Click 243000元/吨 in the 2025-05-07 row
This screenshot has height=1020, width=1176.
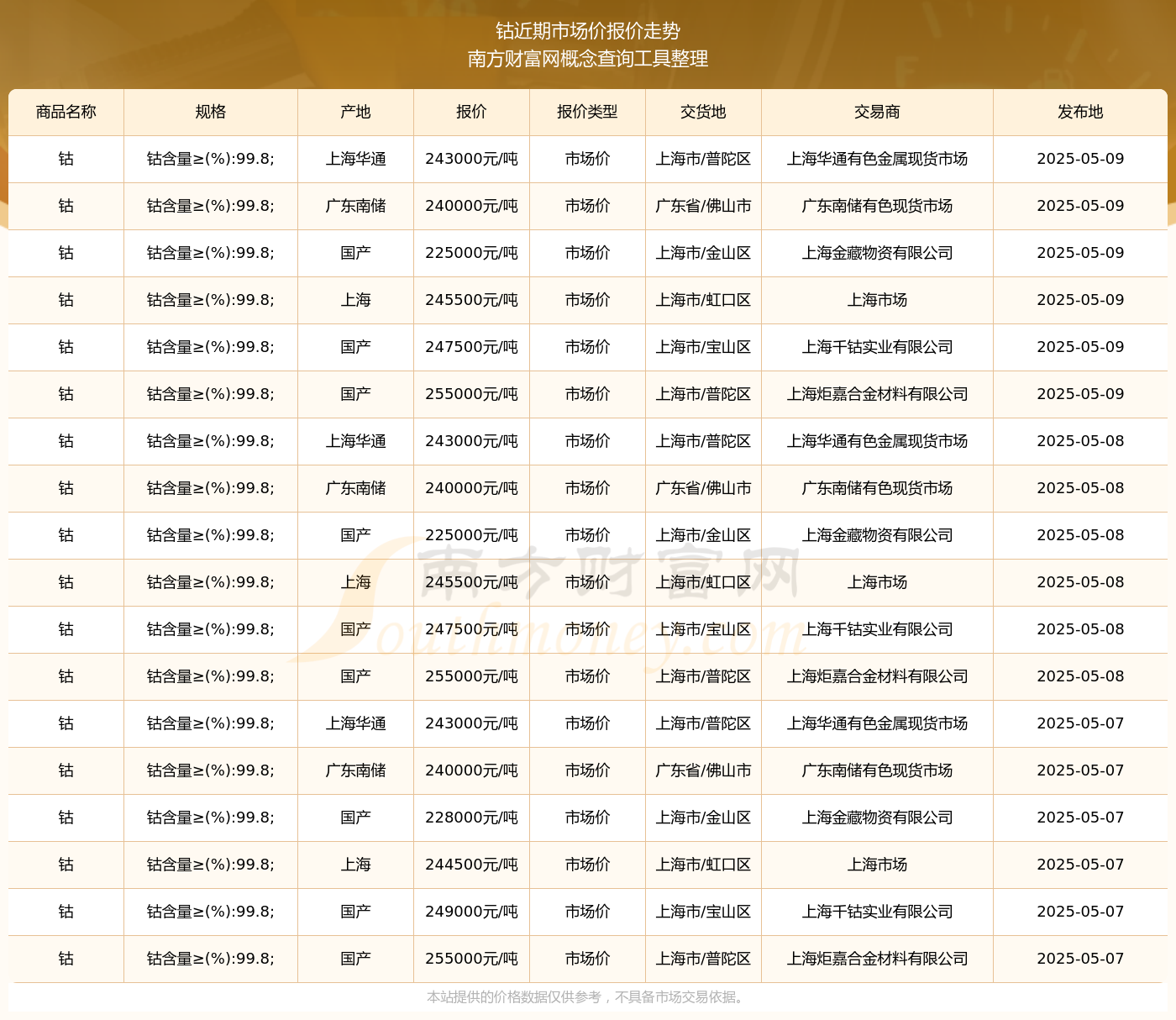471,723
